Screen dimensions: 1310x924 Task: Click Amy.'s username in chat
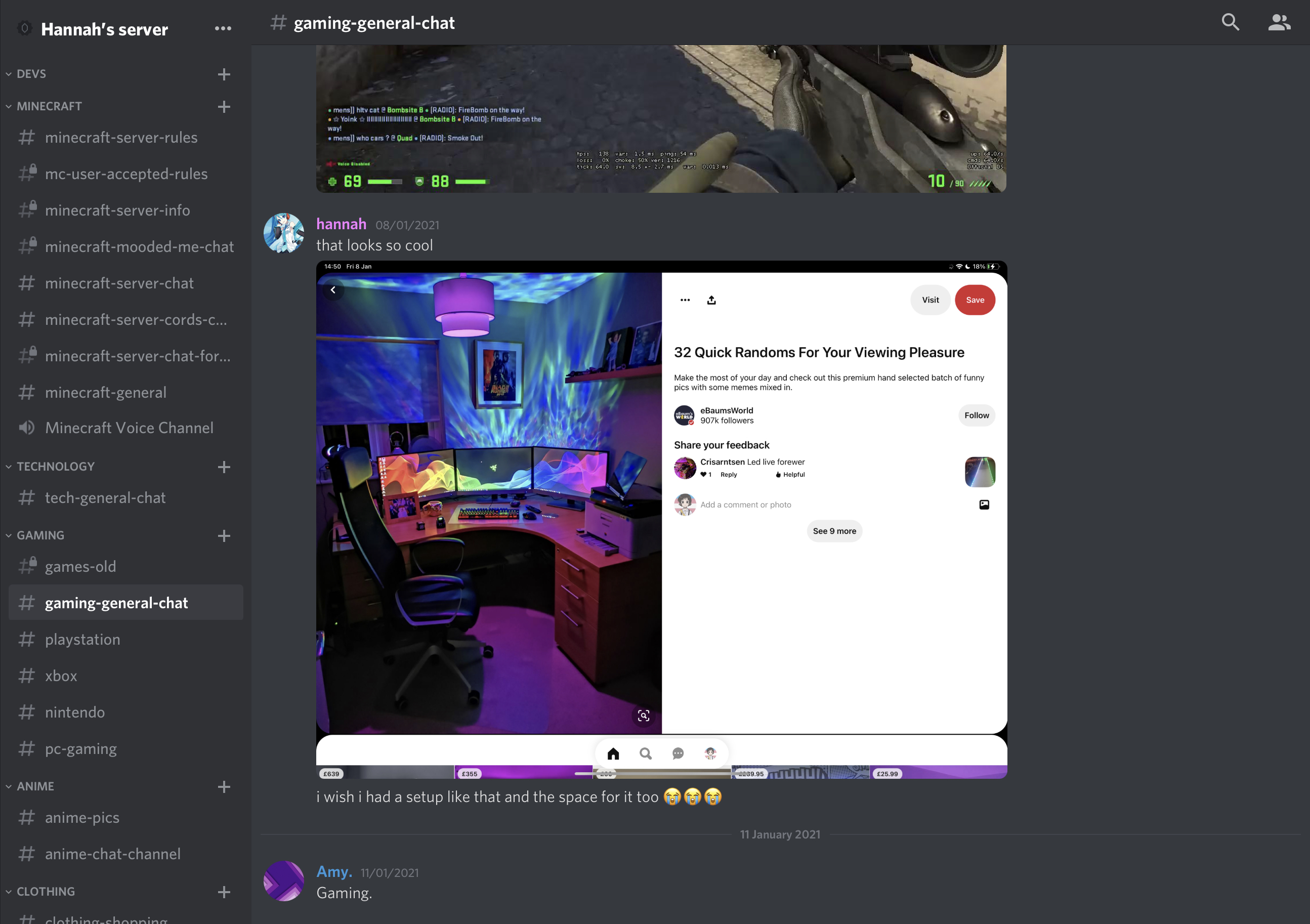[x=334, y=871]
